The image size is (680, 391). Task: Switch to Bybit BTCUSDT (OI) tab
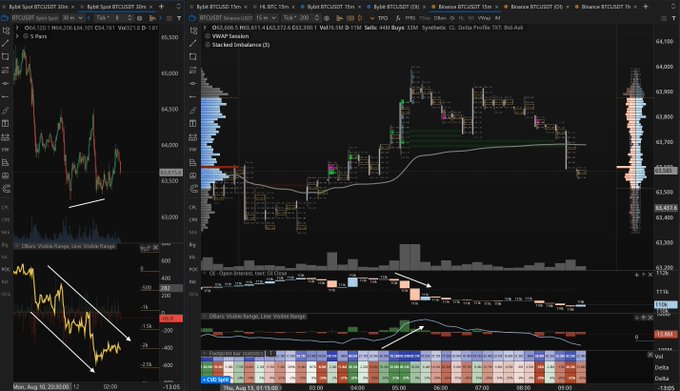[396, 7]
